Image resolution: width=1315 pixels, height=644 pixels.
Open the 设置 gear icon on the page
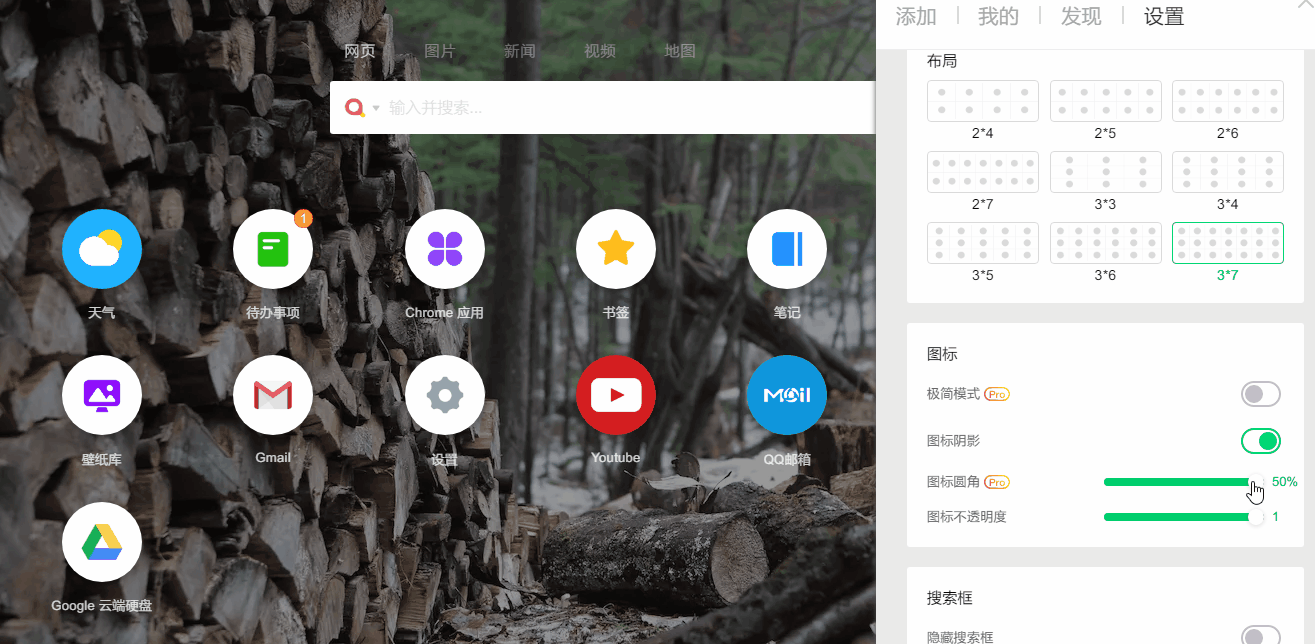pyautogui.click(x=445, y=395)
